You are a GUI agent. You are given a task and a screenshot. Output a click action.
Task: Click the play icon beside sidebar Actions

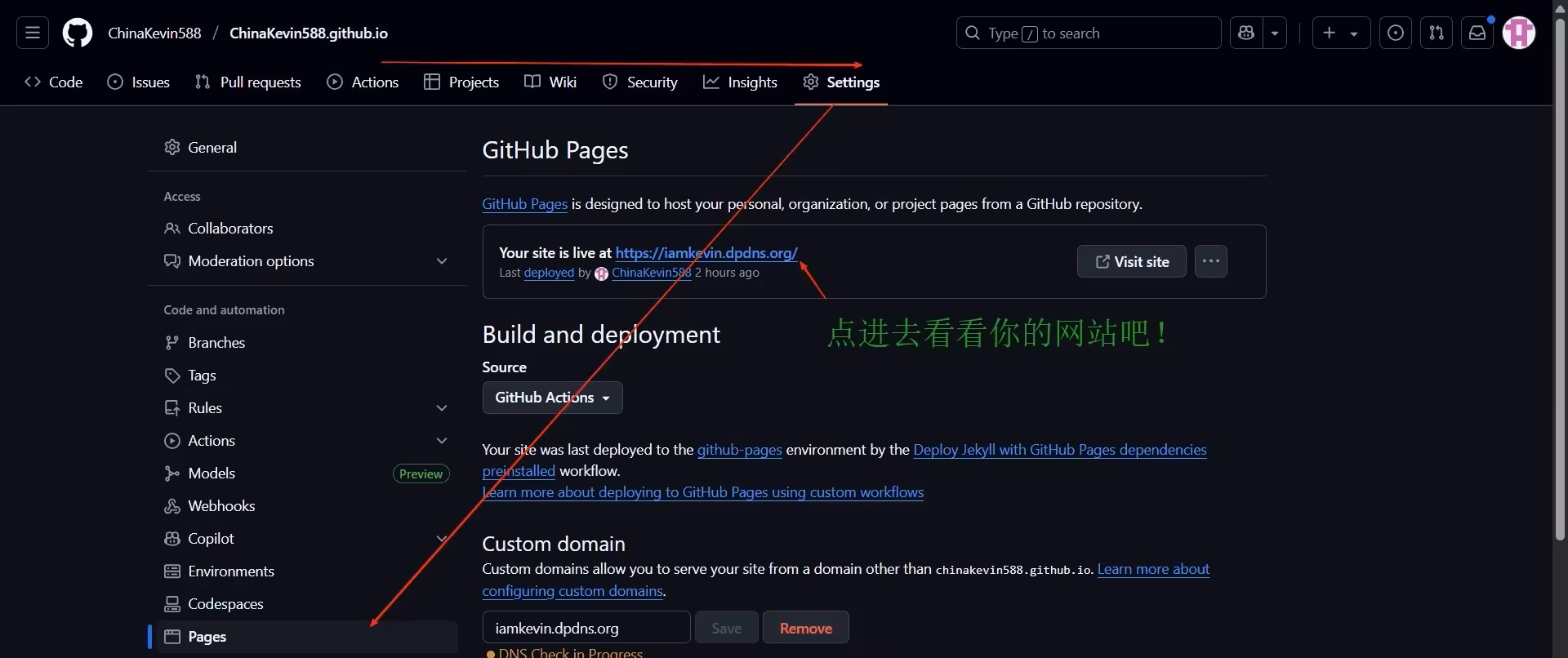coord(172,441)
